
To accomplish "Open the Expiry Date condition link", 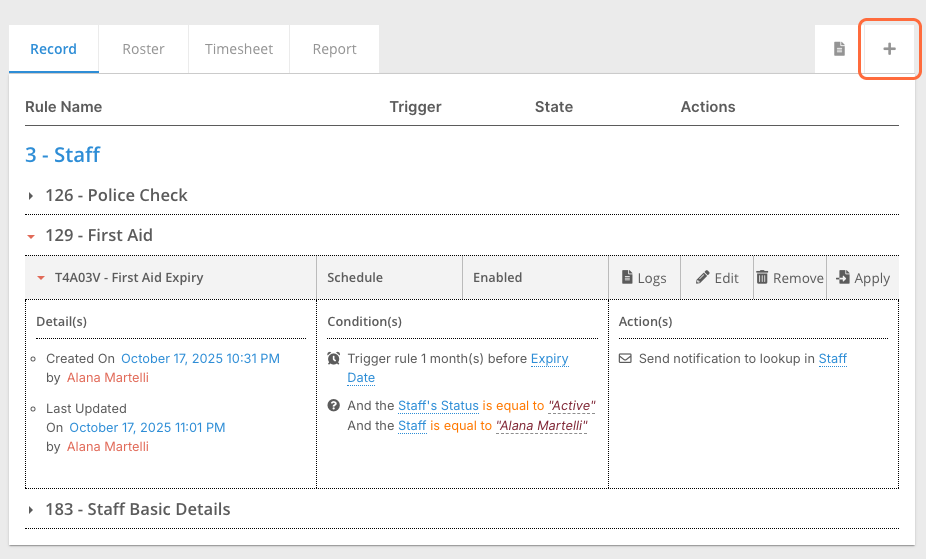I will pyautogui.click(x=550, y=359).
